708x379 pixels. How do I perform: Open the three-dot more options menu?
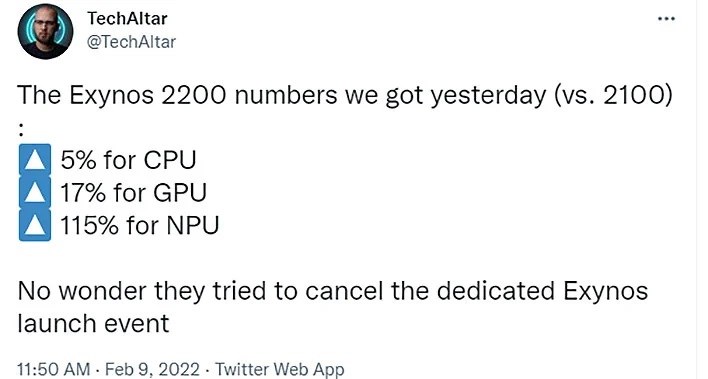(666, 19)
